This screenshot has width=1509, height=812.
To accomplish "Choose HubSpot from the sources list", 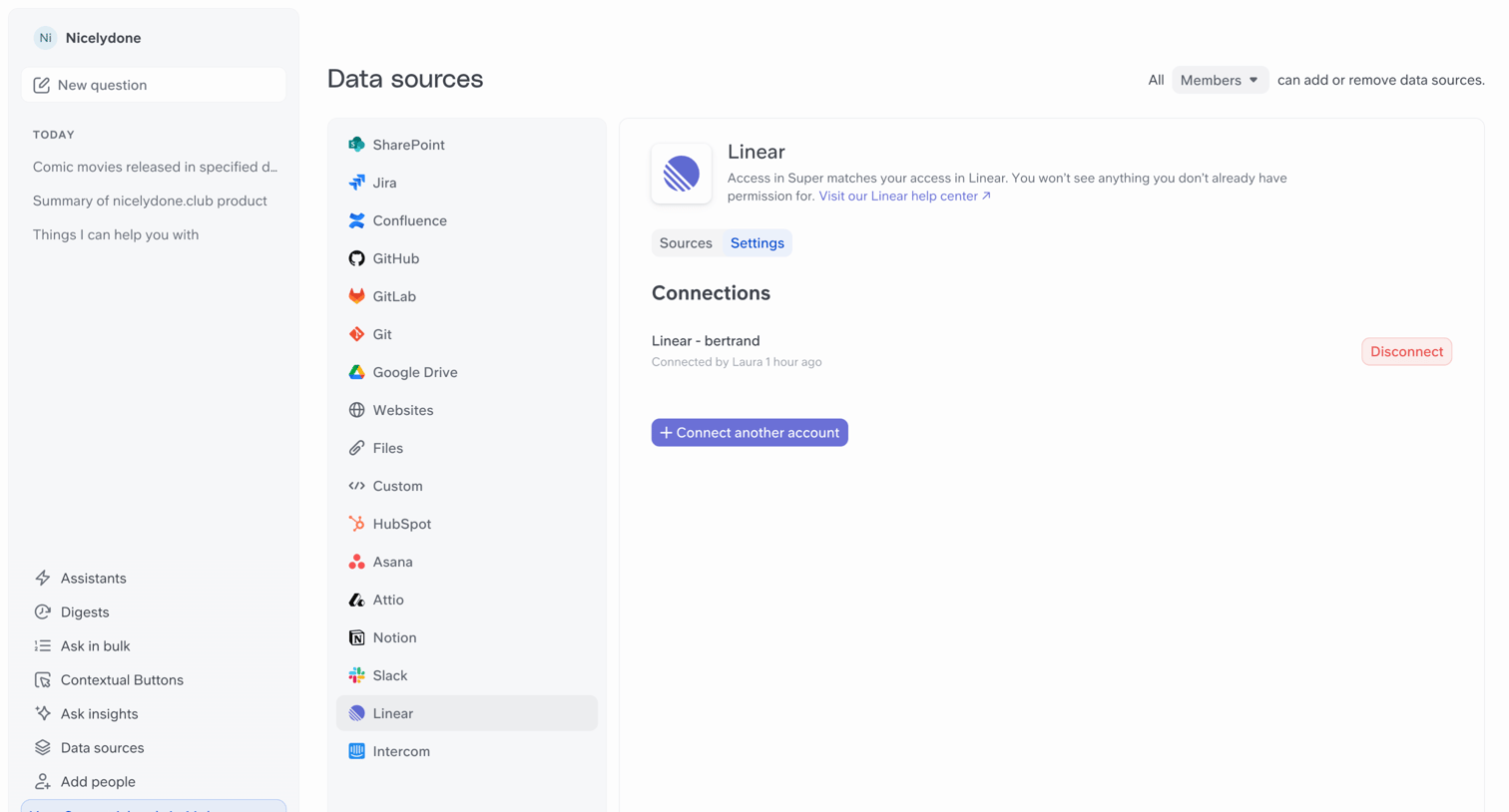I will [467, 524].
